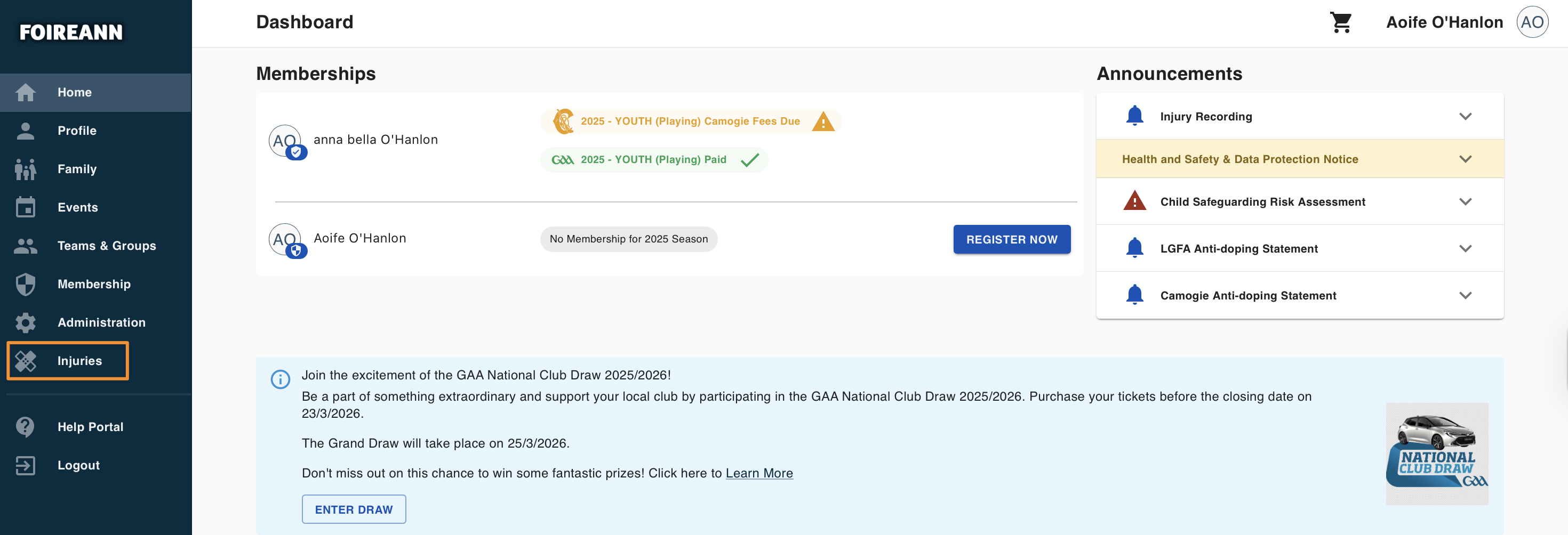Click the Camogie crest icon on the fees badge
Screen dimensions: 1568x535
click(x=564, y=121)
